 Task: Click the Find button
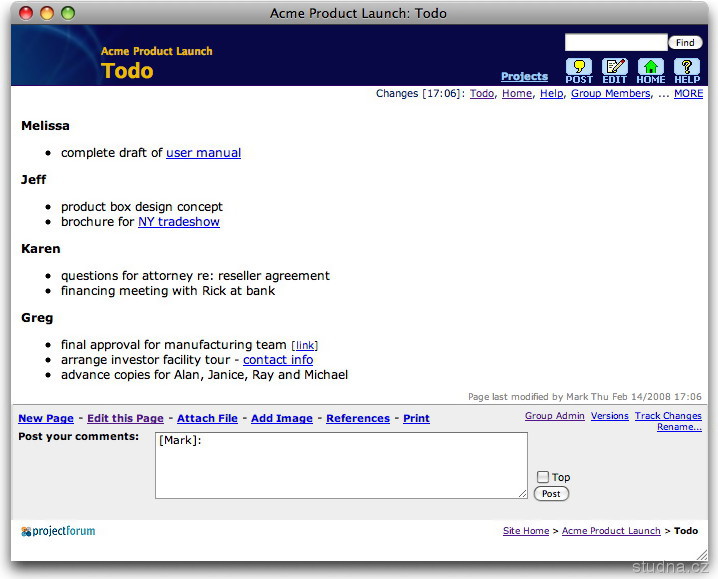(685, 43)
